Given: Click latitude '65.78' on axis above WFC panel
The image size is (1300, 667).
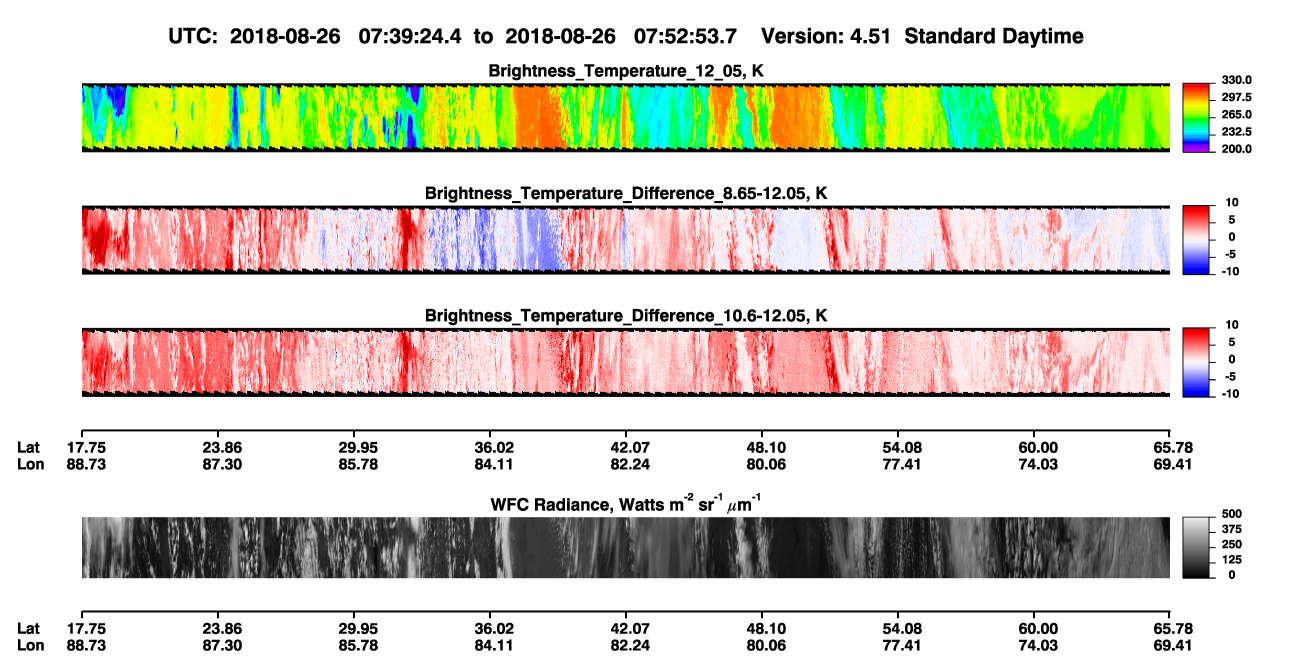Looking at the screenshot, I should click(1170, 447).
